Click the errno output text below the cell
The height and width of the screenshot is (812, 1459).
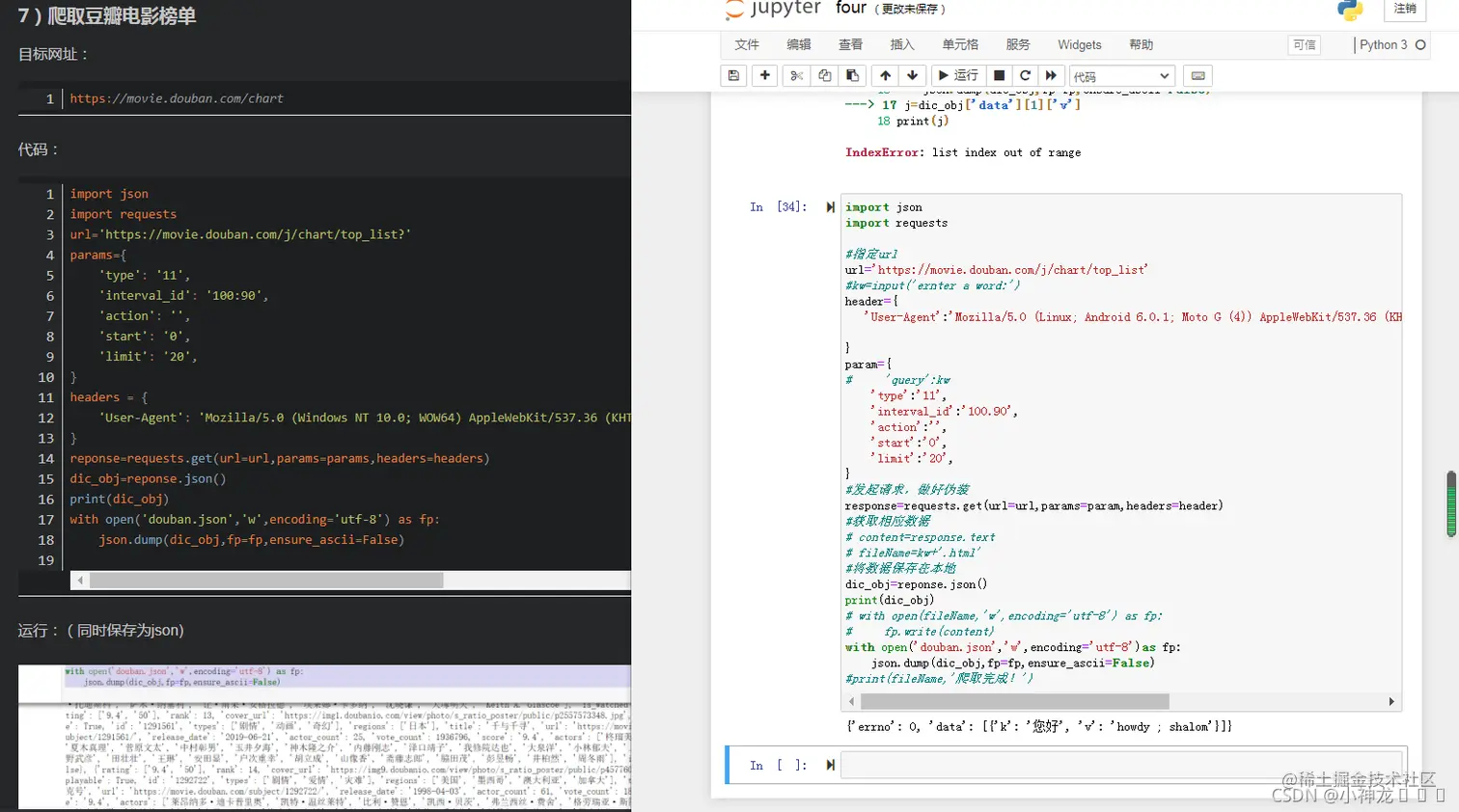click(x=1038, y=727)
